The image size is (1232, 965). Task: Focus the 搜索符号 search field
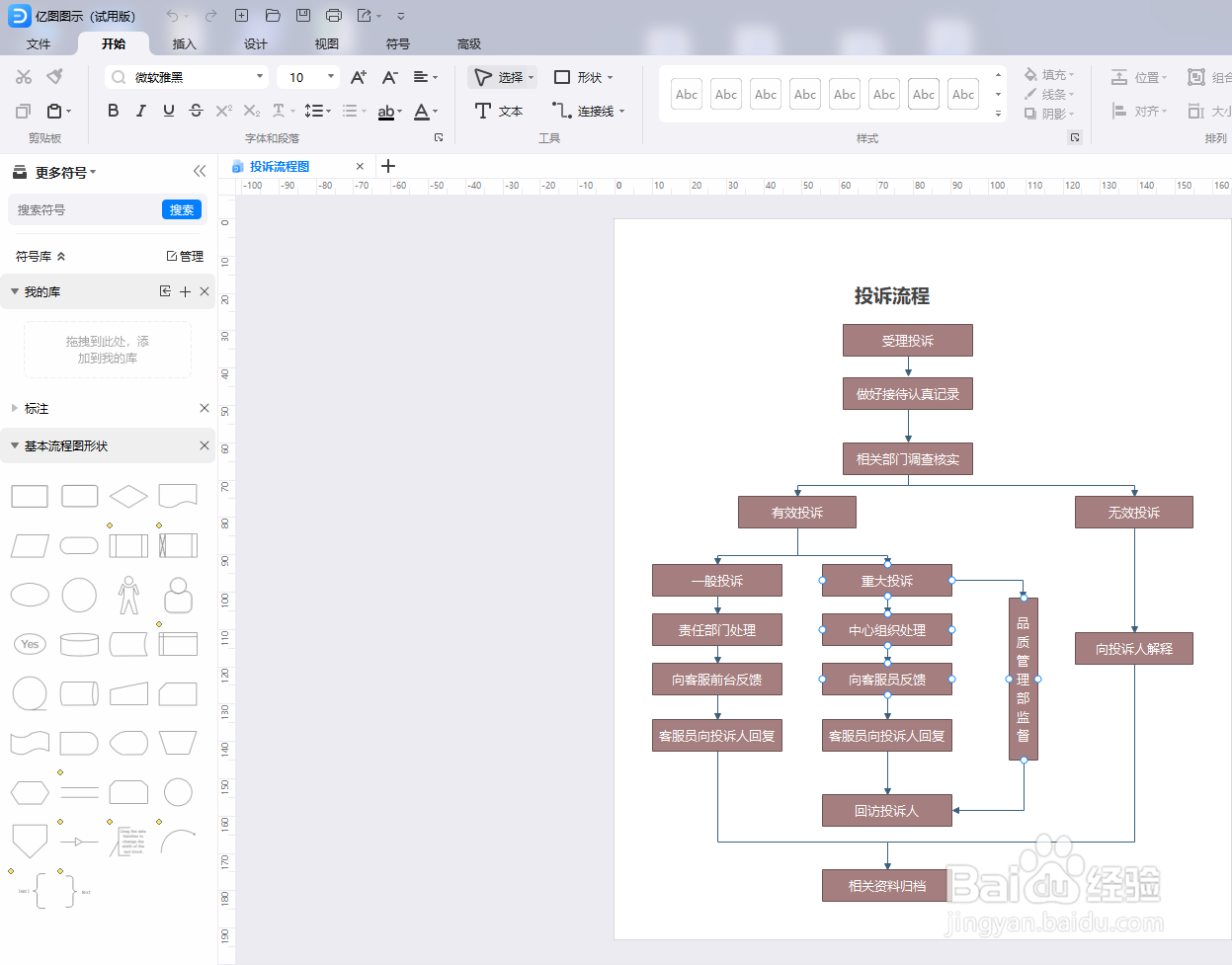coord(84,209)
